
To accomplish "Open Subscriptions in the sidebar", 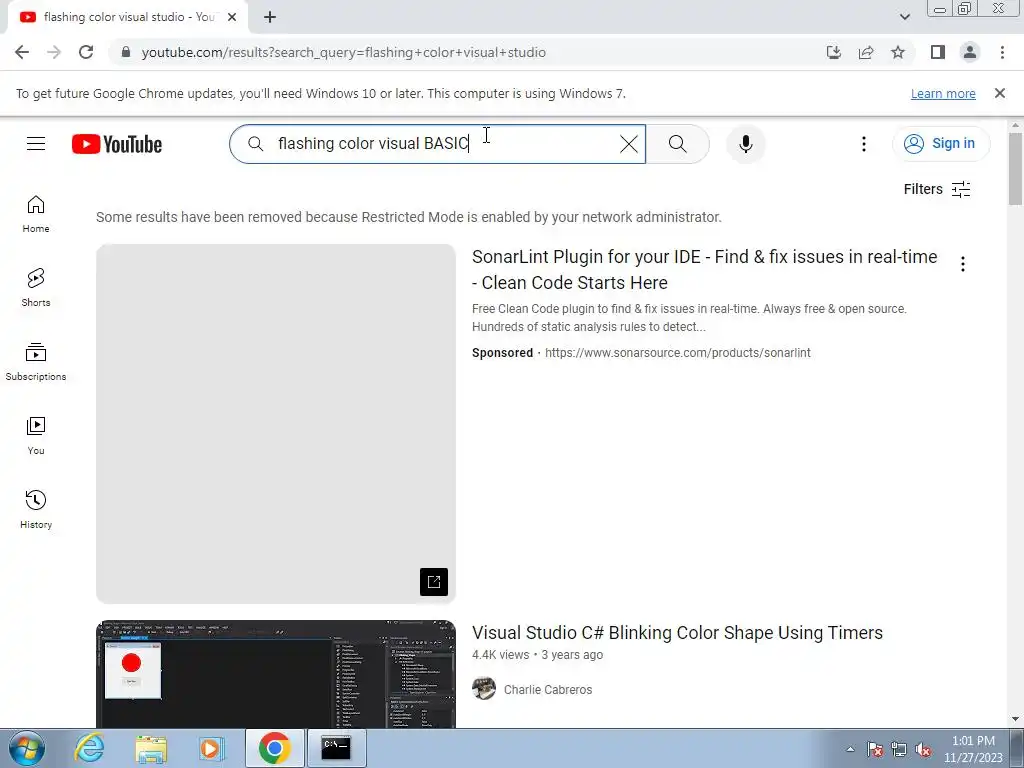I will point(36,362).
